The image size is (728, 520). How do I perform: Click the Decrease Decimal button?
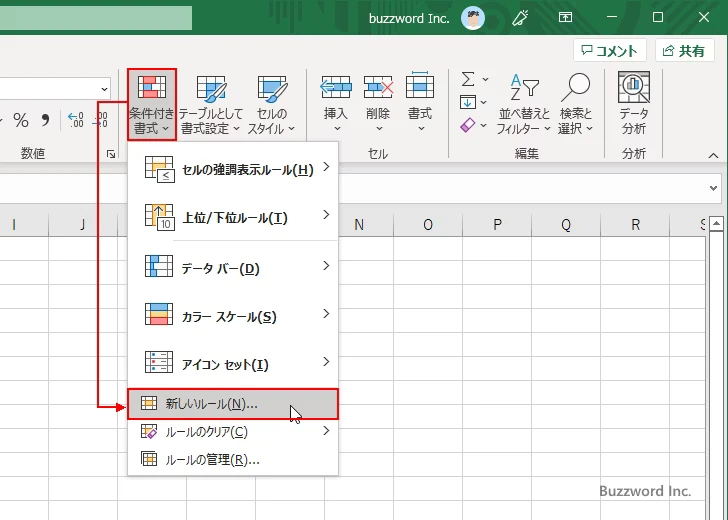coord(100,120)
